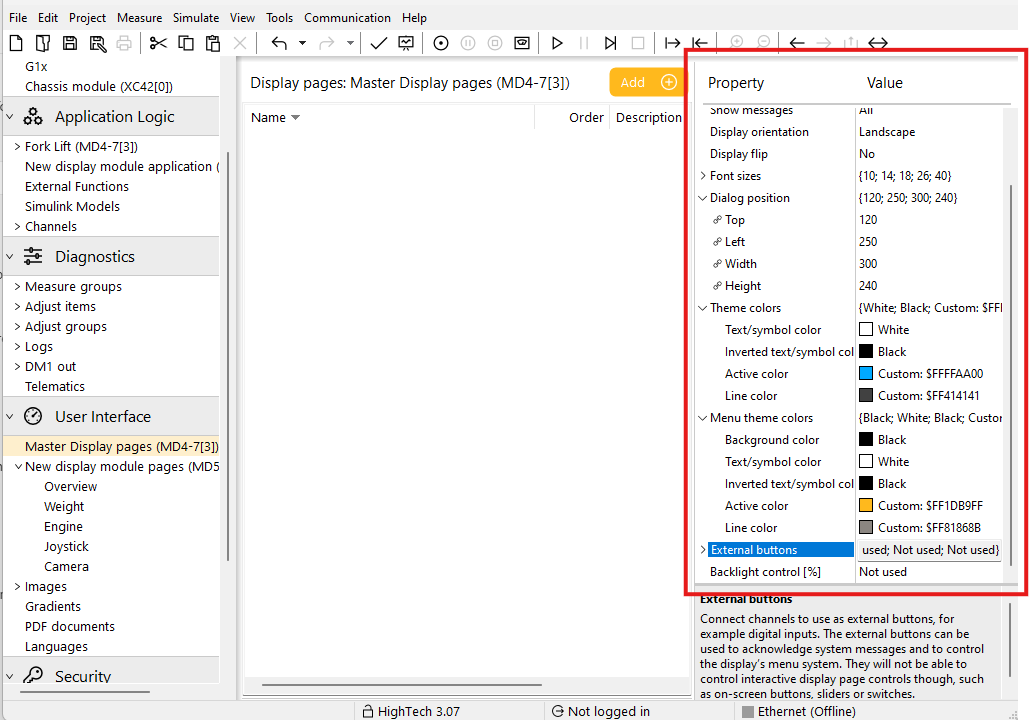
Task: Click the Active color blue swatch
Action: [866, 374]
